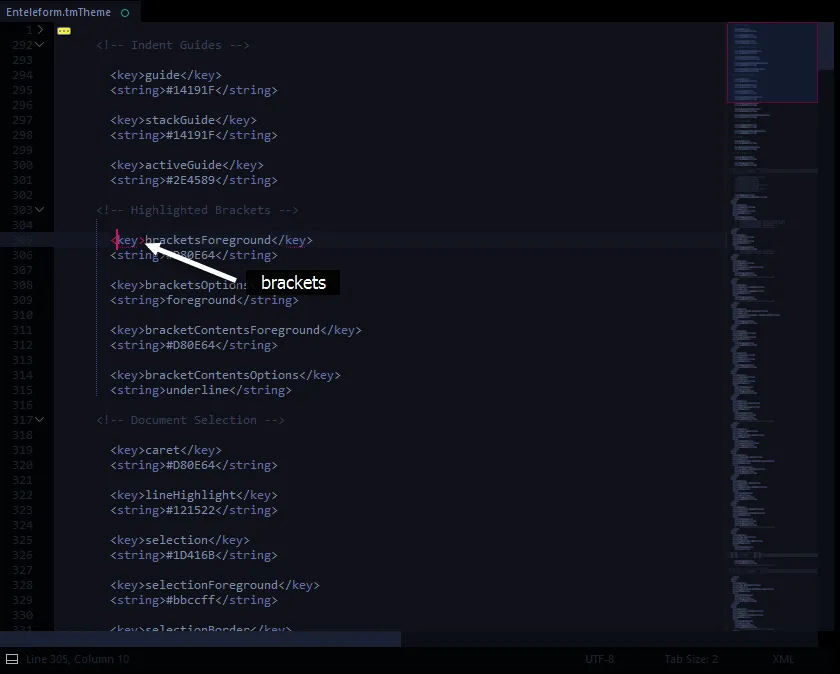Click the foreground string value on line 309
Viewport: 840px width, 674px height.
click(x=201, y=300)
